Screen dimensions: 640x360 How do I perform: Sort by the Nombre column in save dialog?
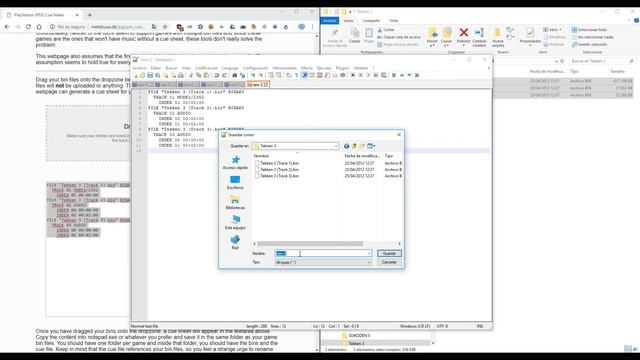click(261, 156)
